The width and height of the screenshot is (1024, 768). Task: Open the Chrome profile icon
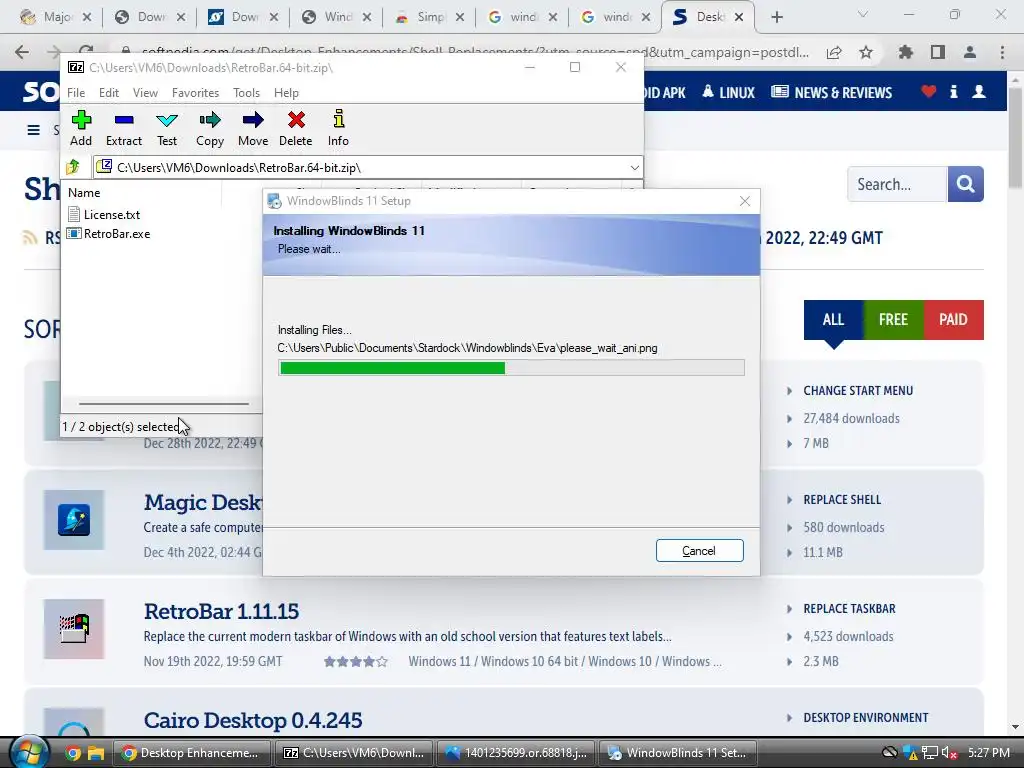(970, 52)
